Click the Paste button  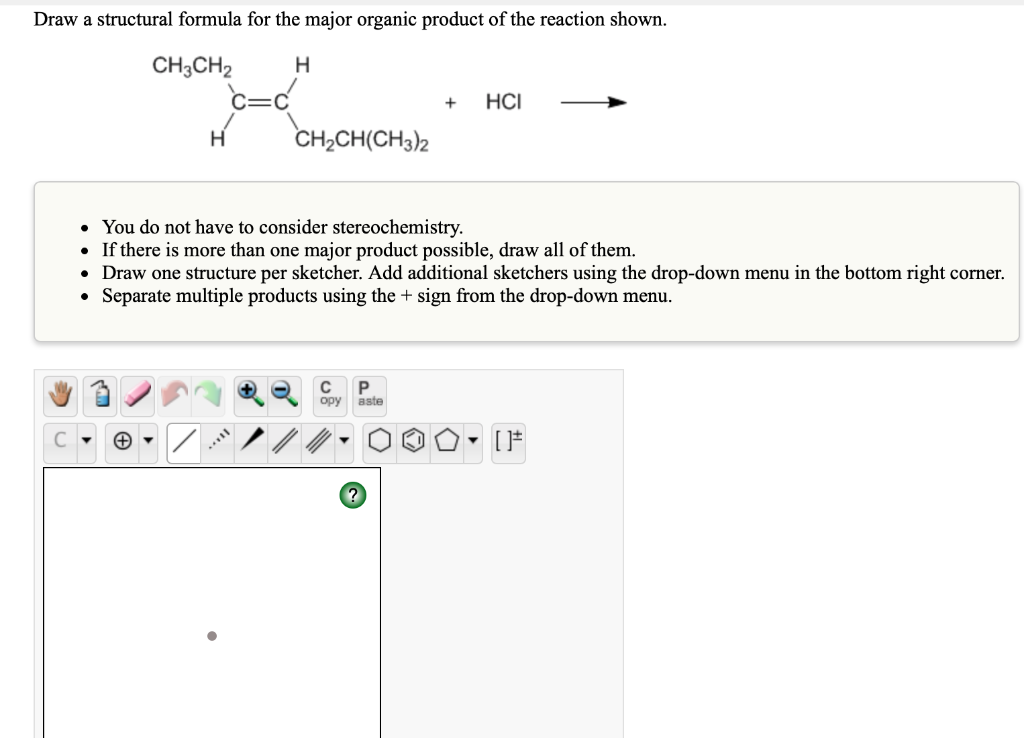click(370, 395)
